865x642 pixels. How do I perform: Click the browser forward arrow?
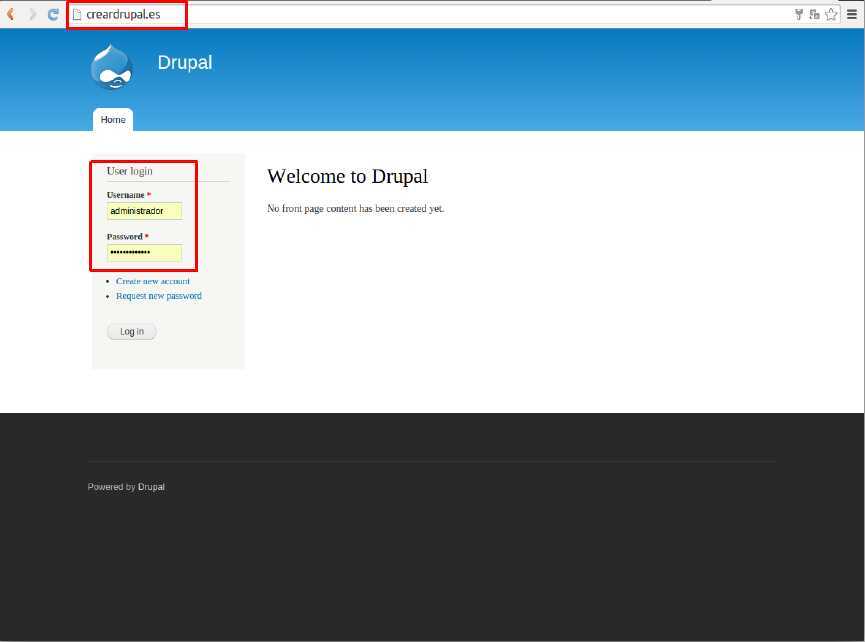pos(32,15)
